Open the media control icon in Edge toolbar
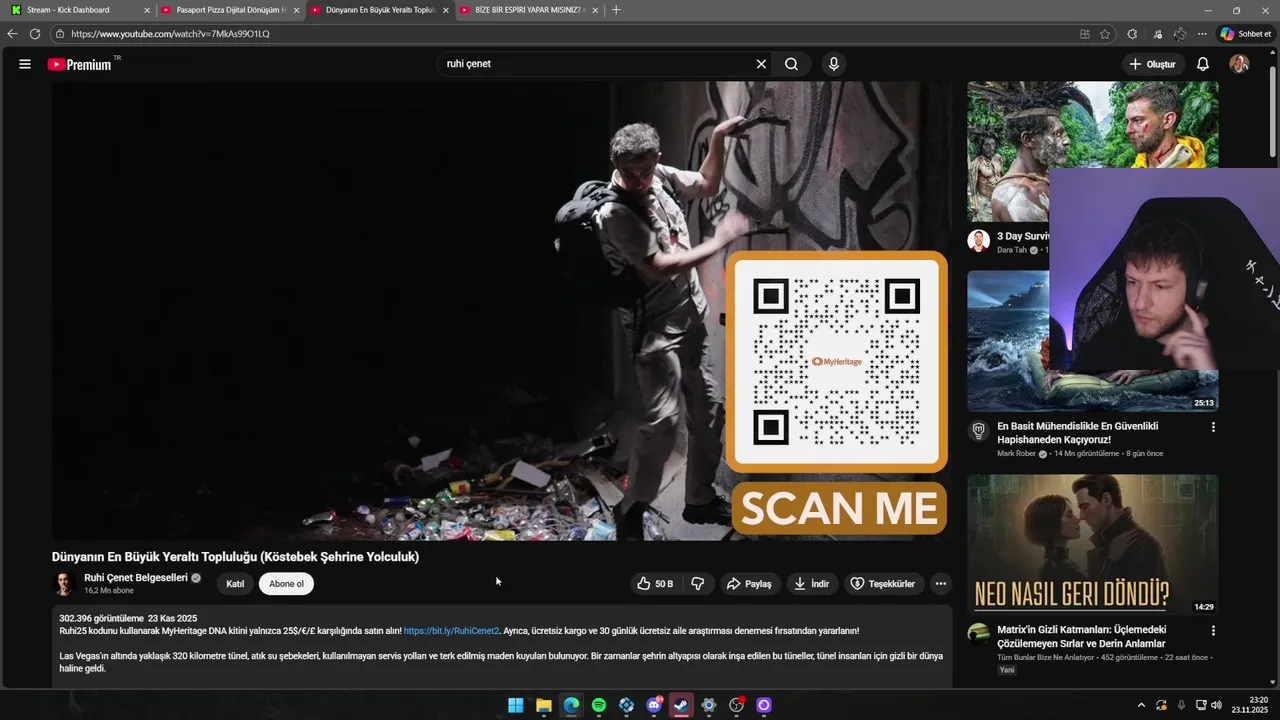 click(x=1158, y=34)
